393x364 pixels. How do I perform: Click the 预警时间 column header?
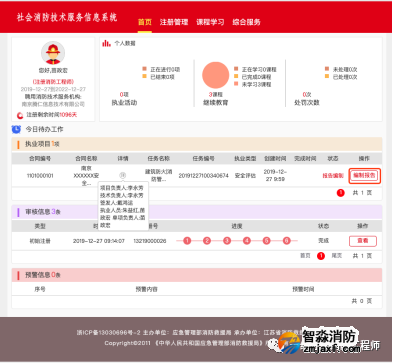(x=303, y=289)
